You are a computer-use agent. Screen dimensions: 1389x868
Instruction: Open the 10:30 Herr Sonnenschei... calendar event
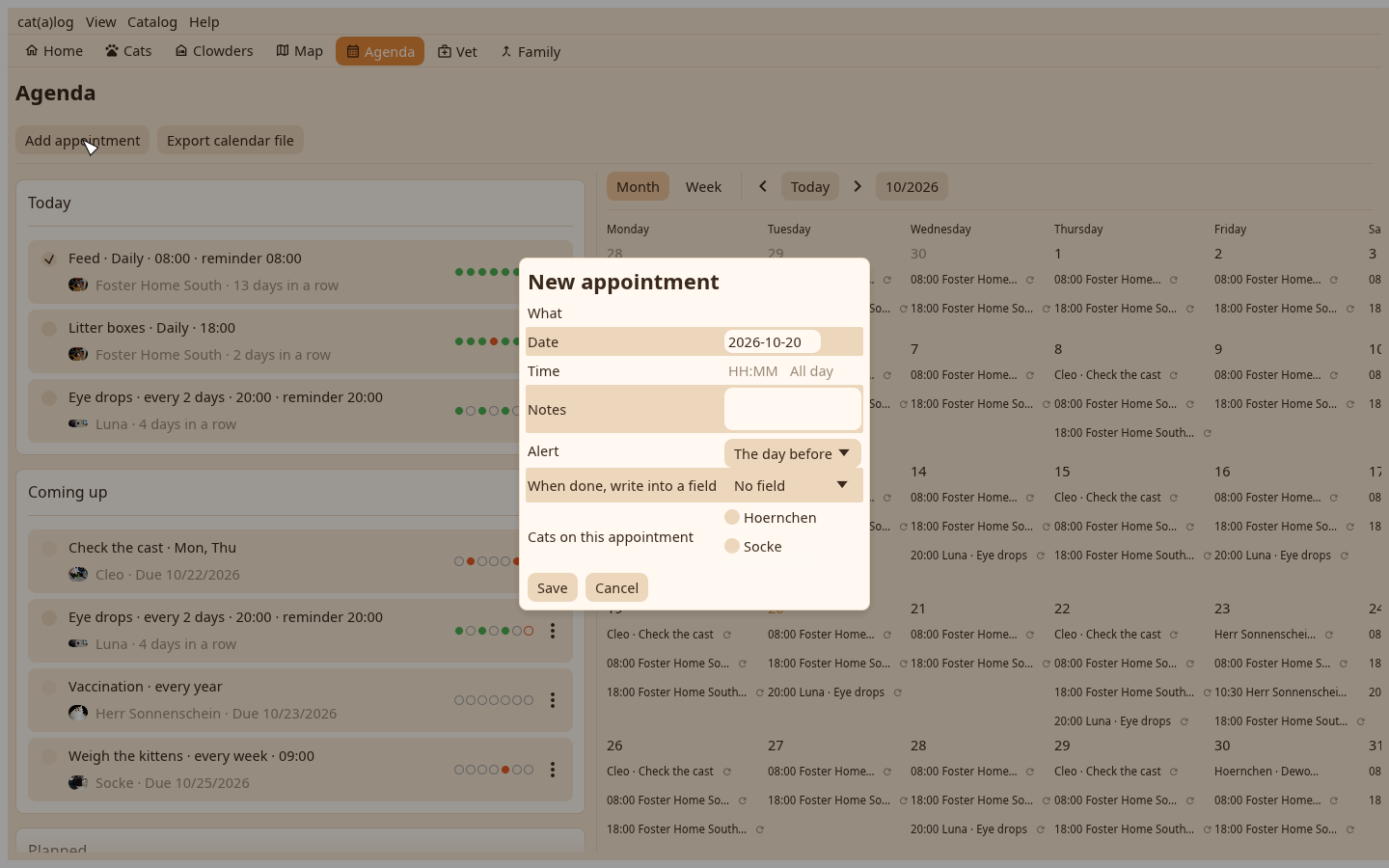point(1280,692)
